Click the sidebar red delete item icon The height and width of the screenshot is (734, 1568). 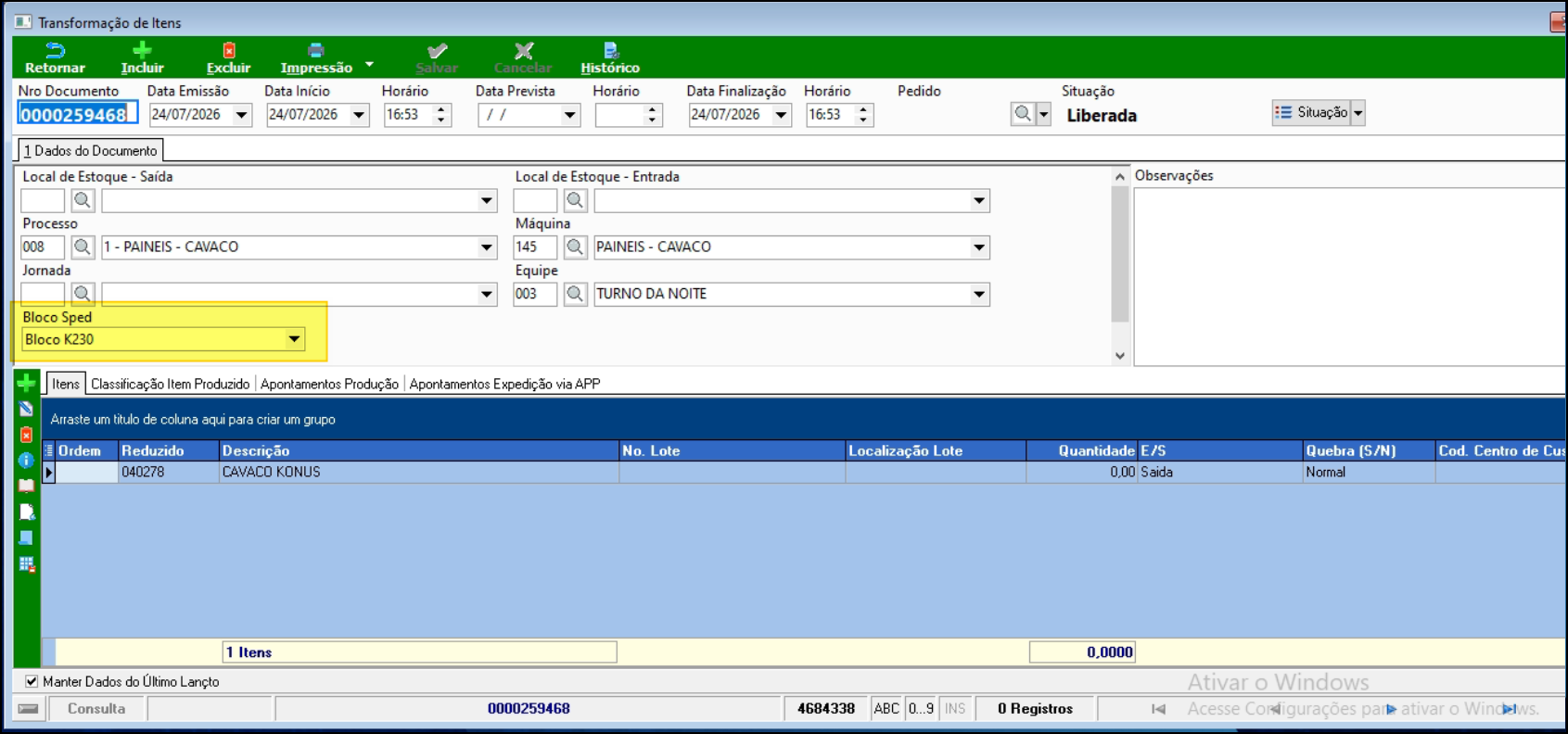point(26,435)
